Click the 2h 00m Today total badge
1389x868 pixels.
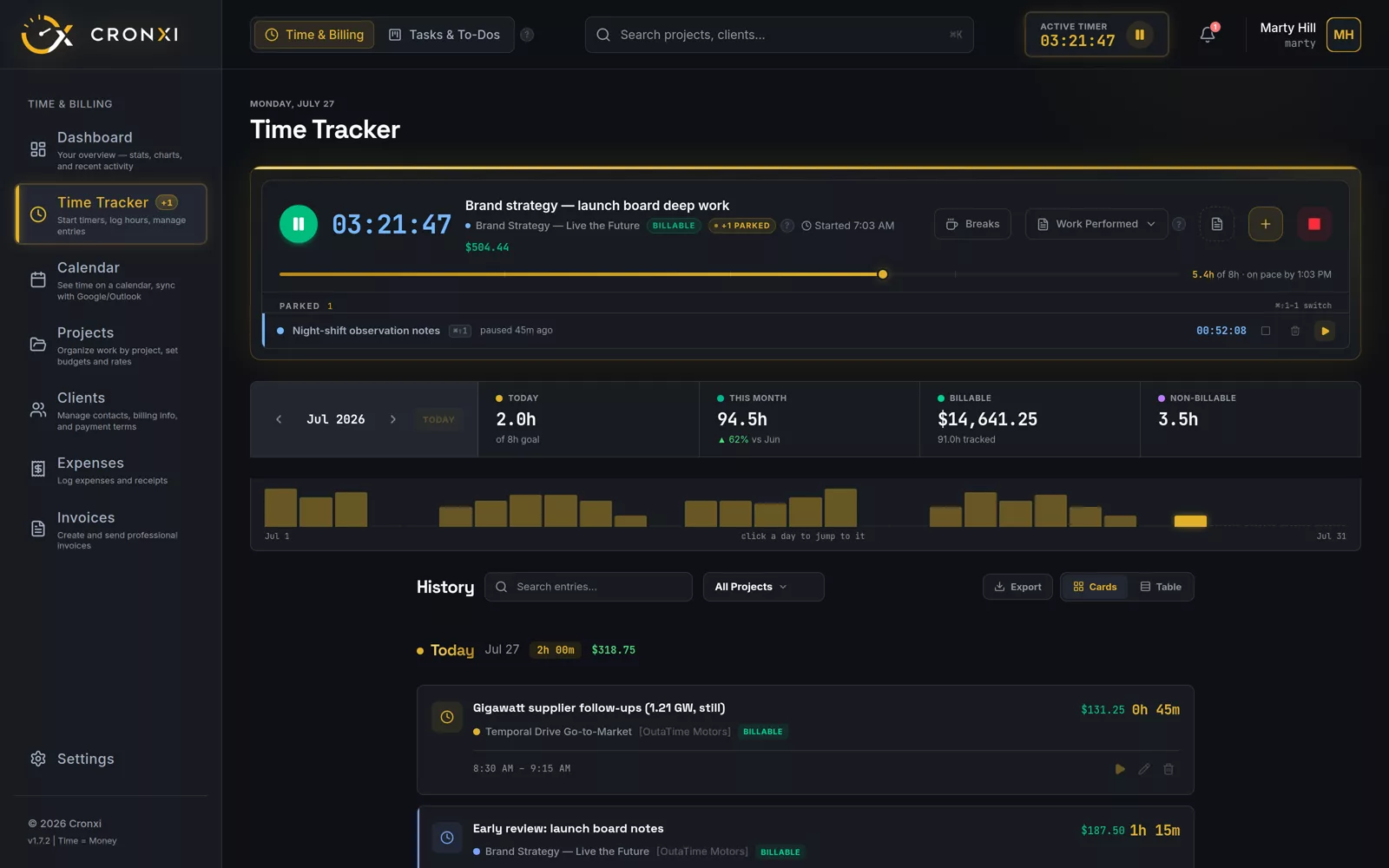(x=556, y=650)
